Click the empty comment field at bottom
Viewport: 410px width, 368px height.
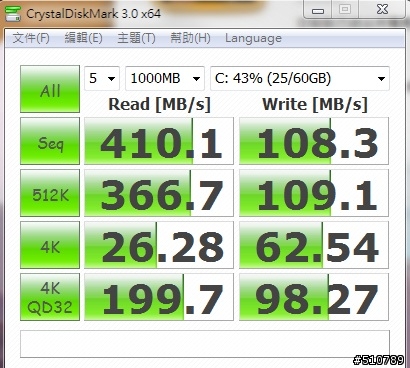205,344
